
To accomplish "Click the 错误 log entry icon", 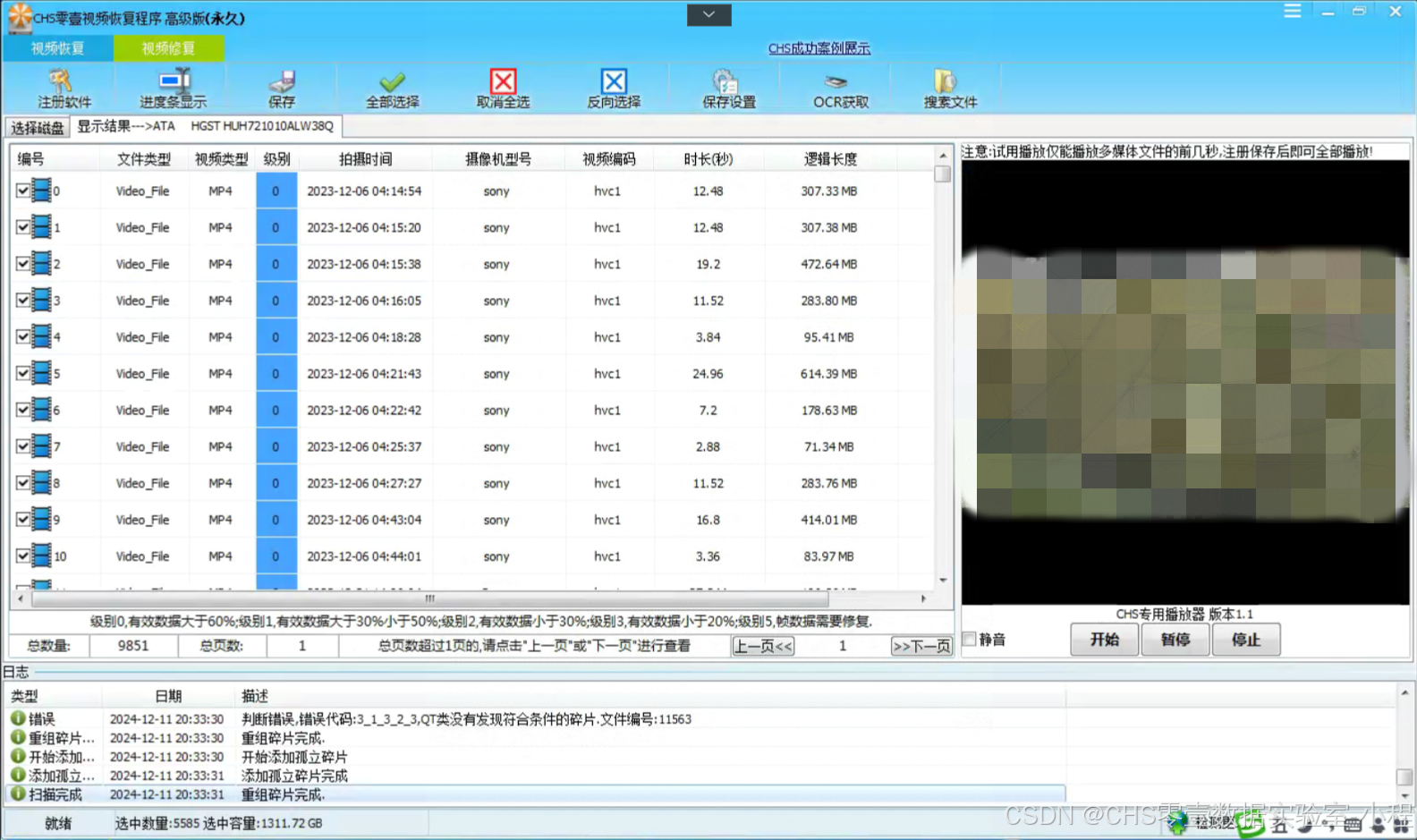I will tap(18, 717).
